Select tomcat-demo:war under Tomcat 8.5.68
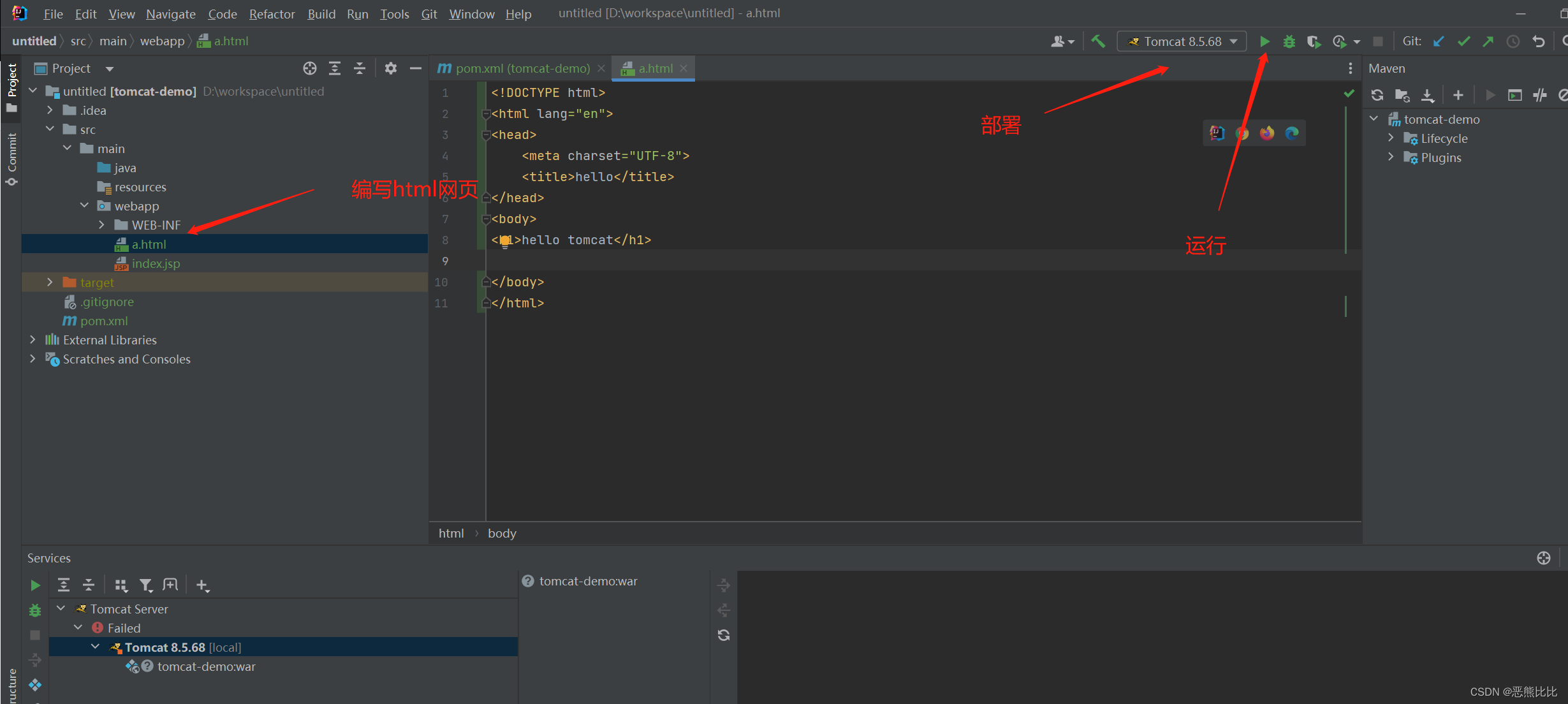This screenshot has width=1568, height=704. [x=206, y=666]
